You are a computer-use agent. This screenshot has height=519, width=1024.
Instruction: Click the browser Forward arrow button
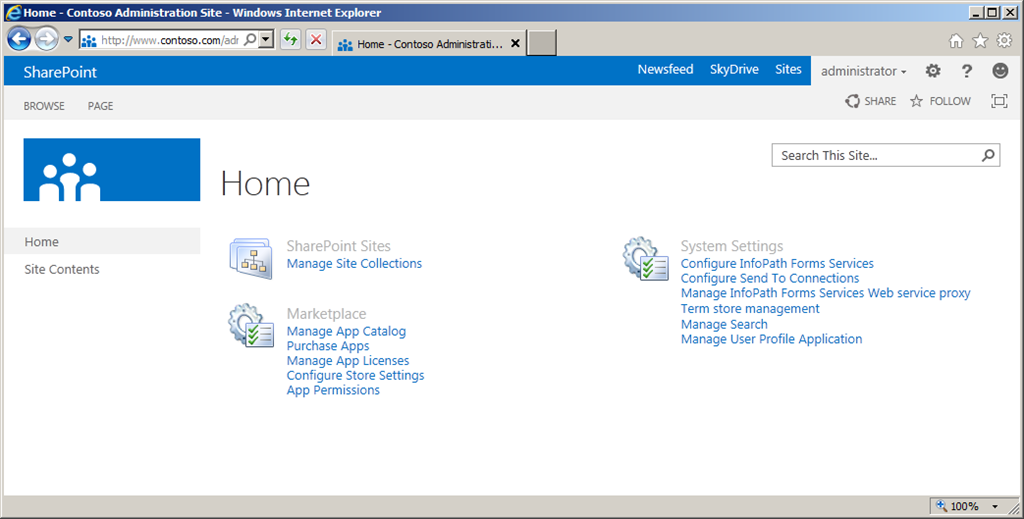click(x=46, y=39)
